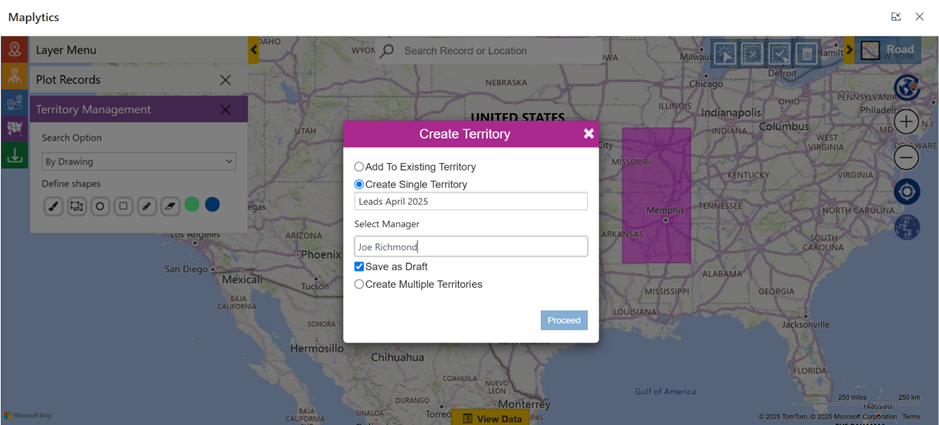Open the By Drawing search option dropdown
Viewport: 939px width, 425px height.
pos(138,161)
